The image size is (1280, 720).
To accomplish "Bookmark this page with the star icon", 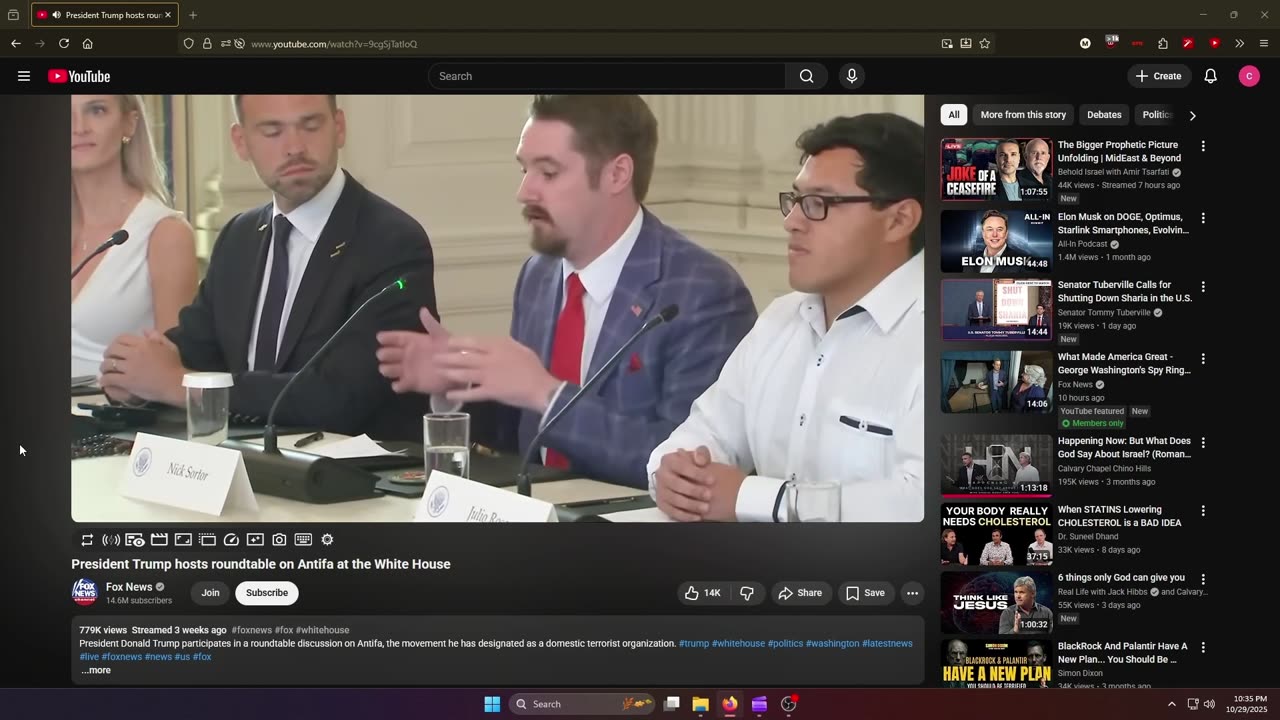I will coord(985,44).
